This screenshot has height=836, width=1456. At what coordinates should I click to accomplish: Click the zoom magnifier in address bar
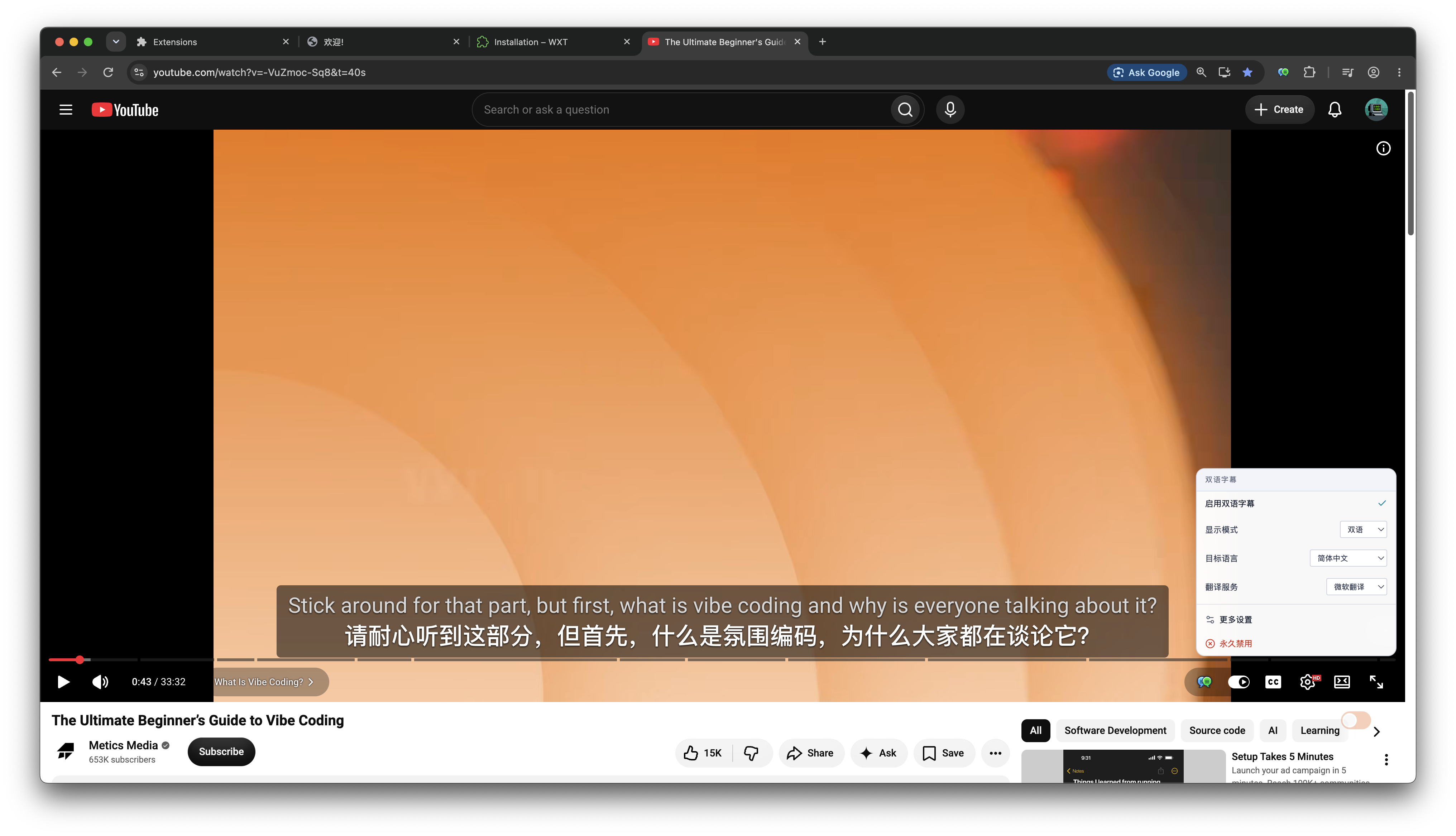tap(1201, 72)
